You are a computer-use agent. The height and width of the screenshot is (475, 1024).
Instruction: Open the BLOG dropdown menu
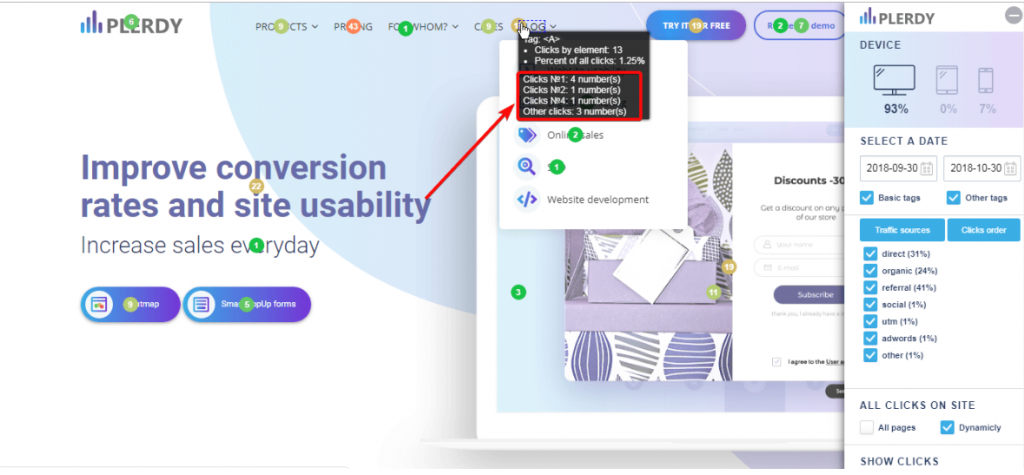536,26
